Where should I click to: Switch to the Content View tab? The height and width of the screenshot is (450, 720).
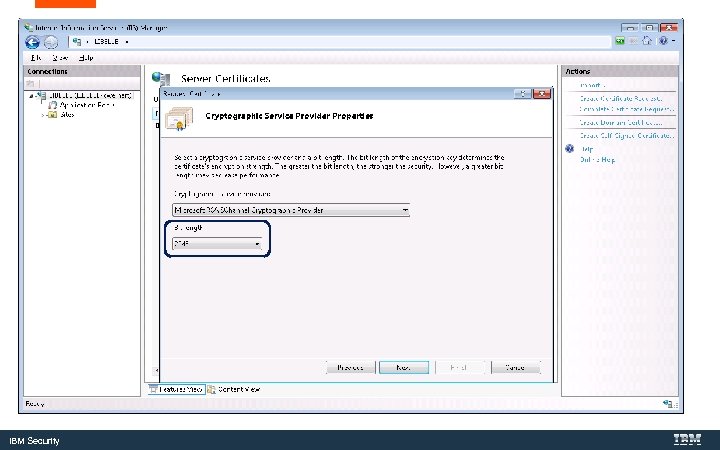(x=234, y=389)
